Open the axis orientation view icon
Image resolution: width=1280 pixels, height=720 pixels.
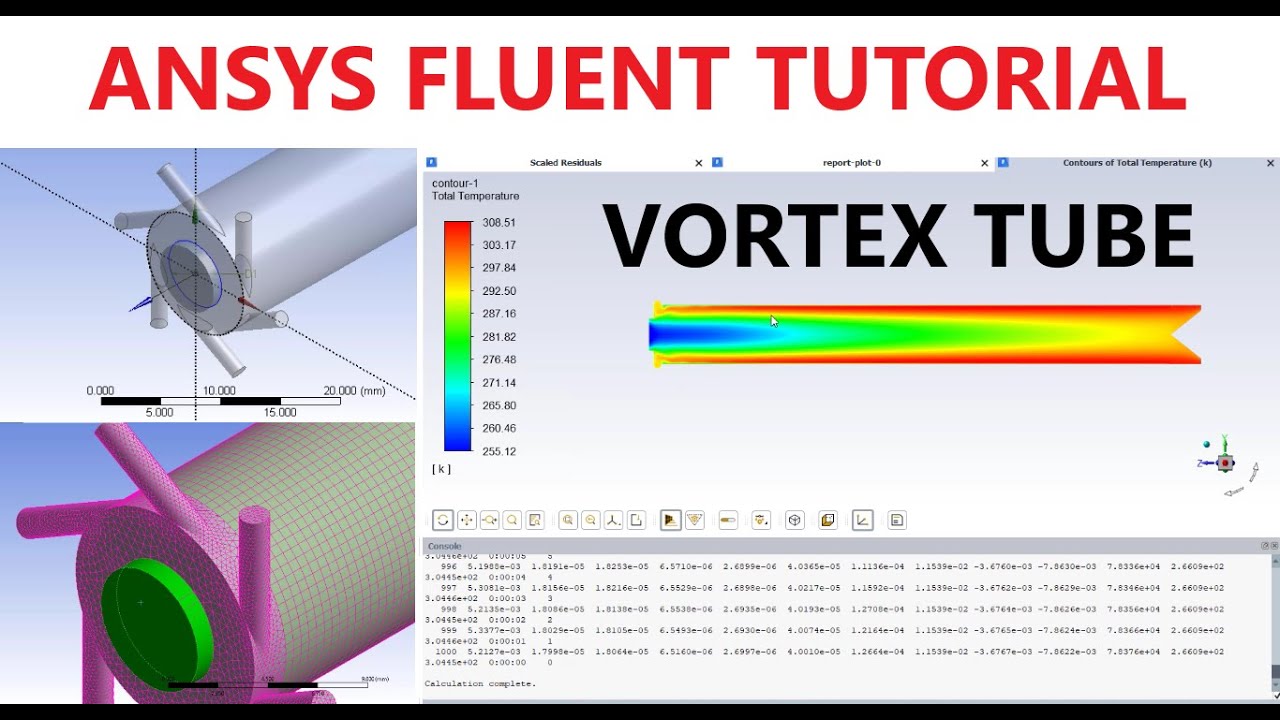tap(613, 520)
